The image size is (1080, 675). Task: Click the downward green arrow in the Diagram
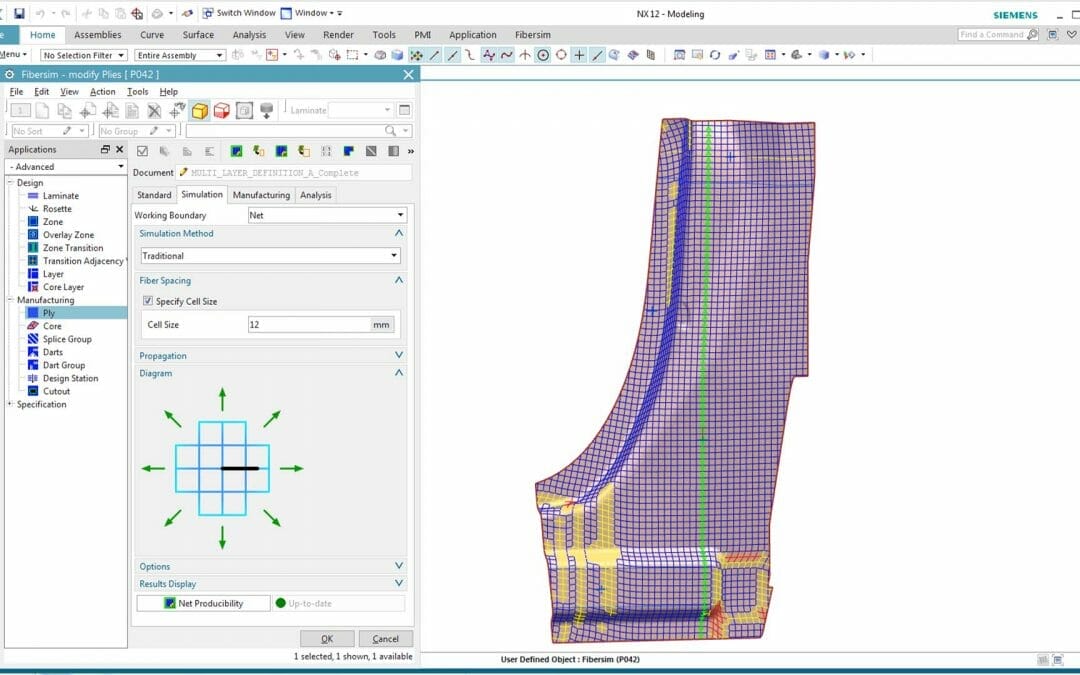point(222,537)
